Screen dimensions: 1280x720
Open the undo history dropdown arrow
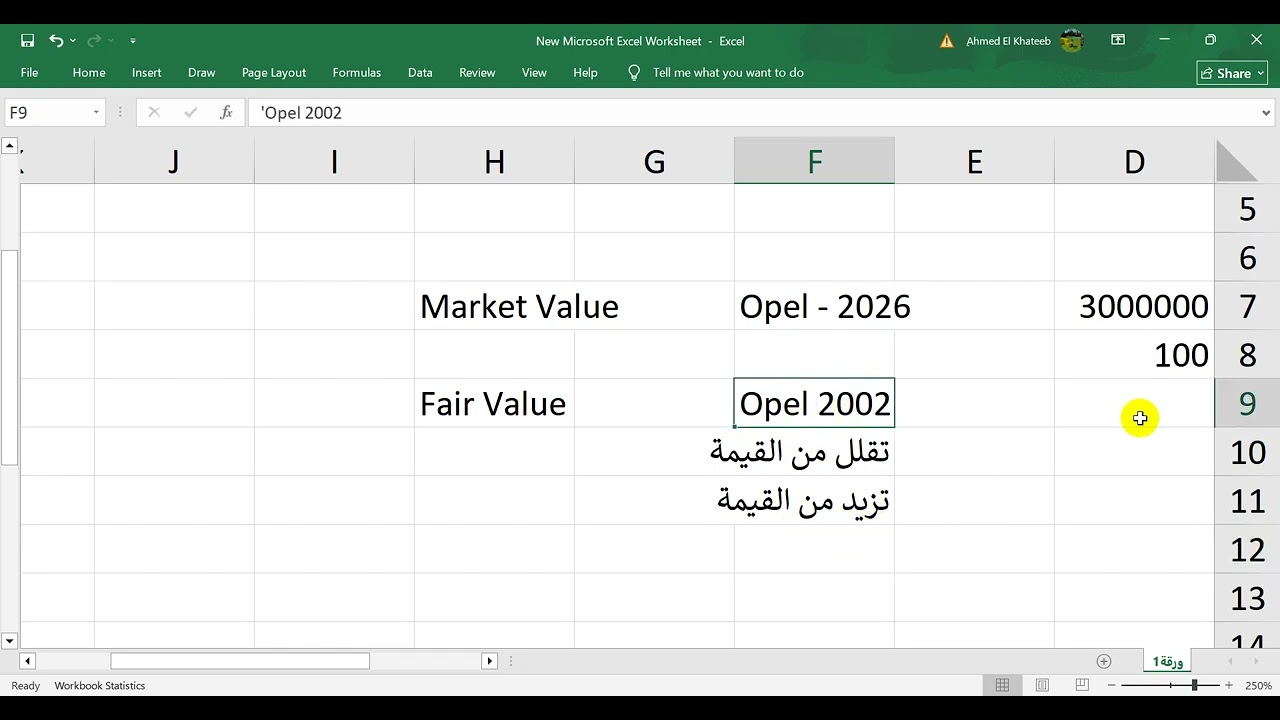coord(73,41)
